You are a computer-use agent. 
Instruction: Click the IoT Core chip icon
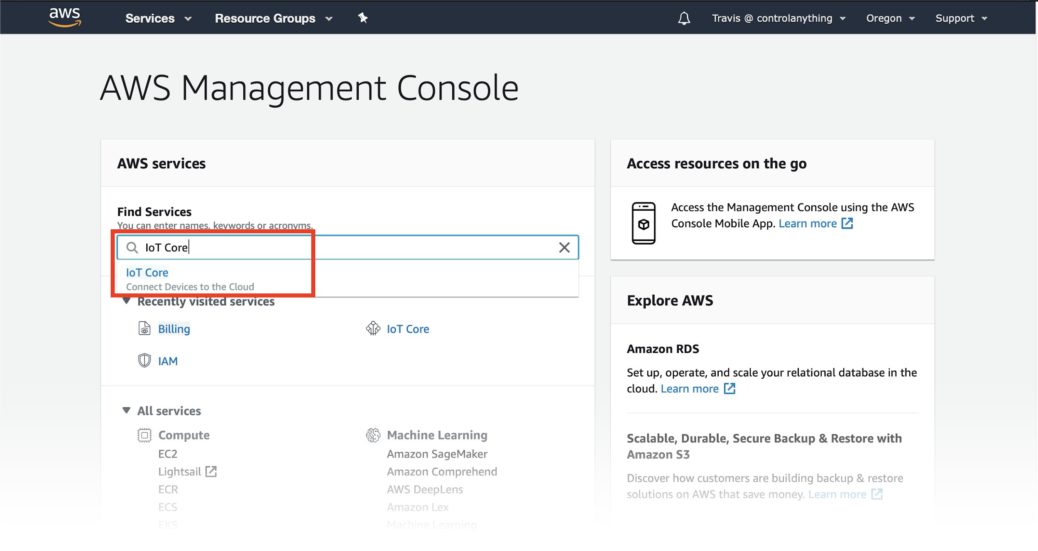point(374,329)
